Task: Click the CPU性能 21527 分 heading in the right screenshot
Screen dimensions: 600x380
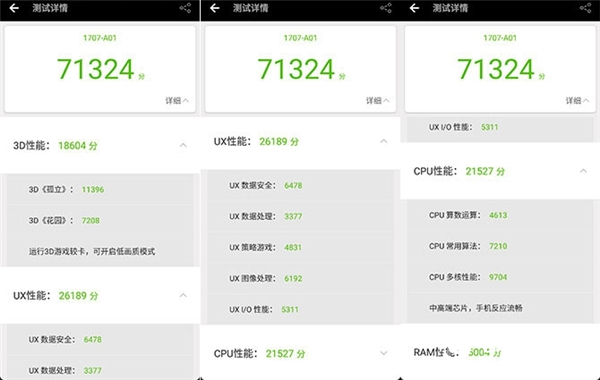Action: point(459,171)
